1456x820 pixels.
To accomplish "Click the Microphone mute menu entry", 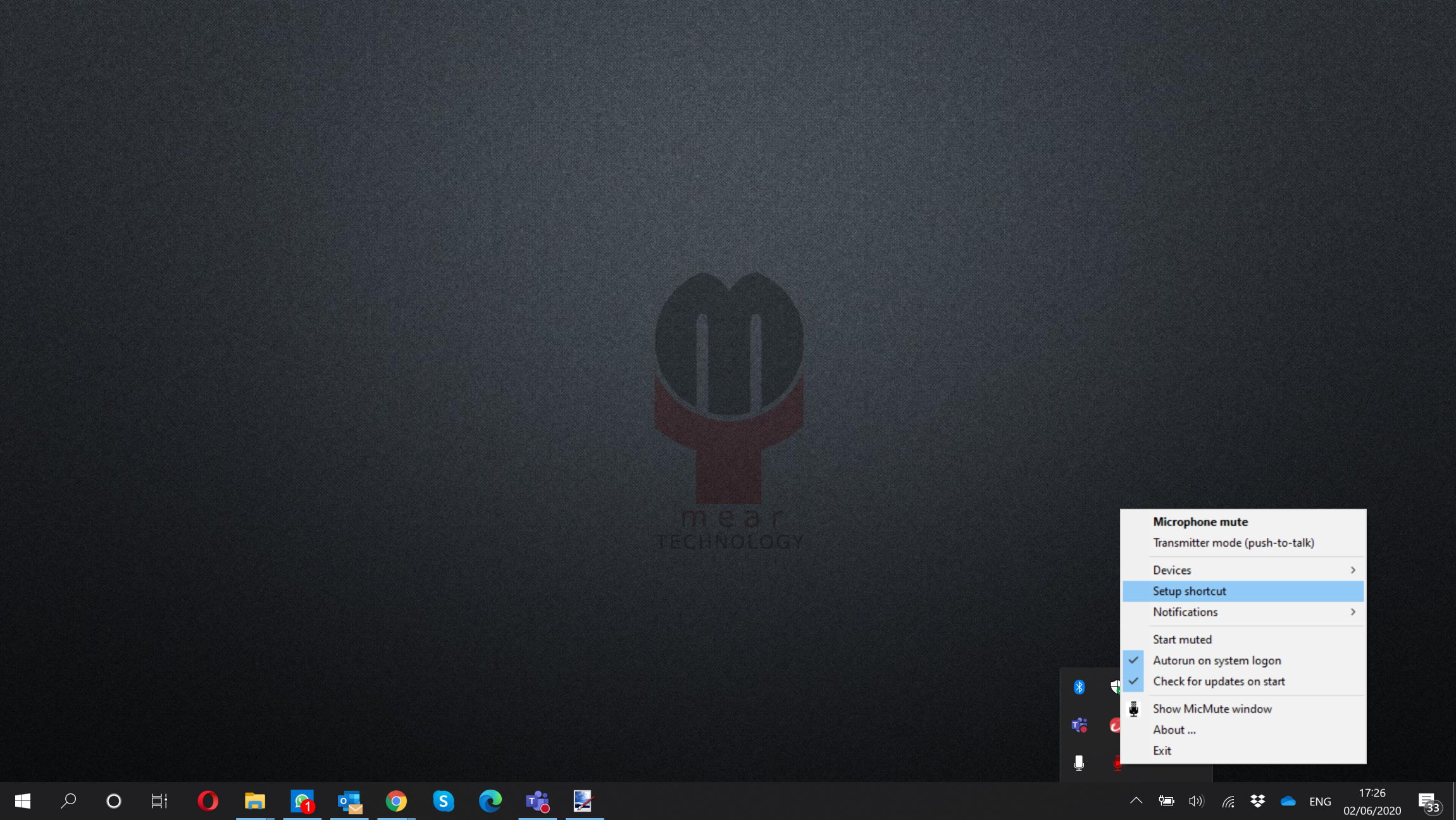I will (1243, 521).
